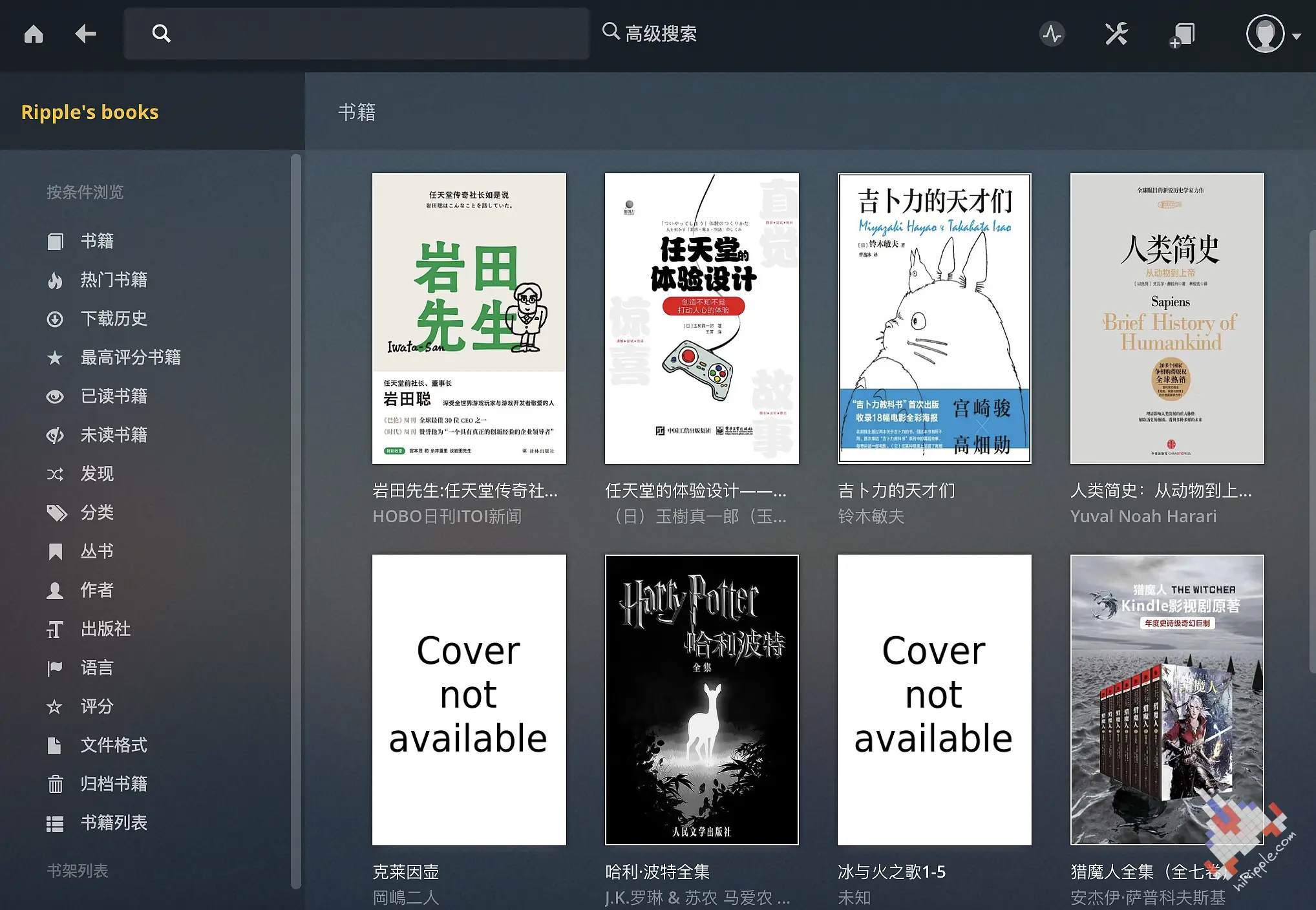Select the flame icon for 热门书籍

pos(56,280)
